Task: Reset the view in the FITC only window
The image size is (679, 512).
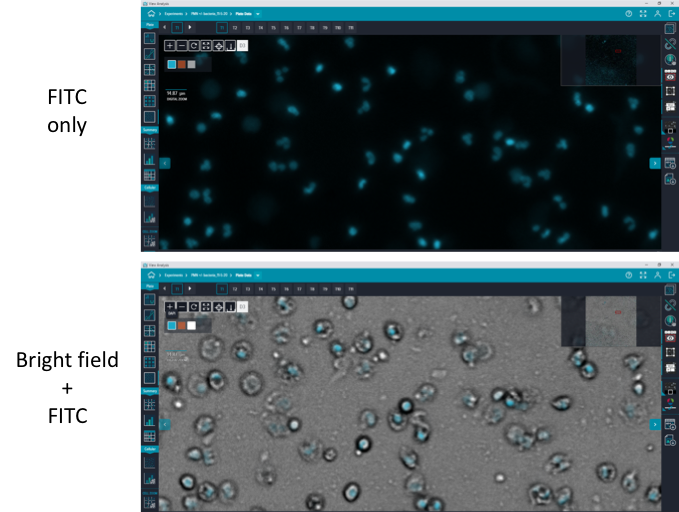Action: click(x=194, y=45)
